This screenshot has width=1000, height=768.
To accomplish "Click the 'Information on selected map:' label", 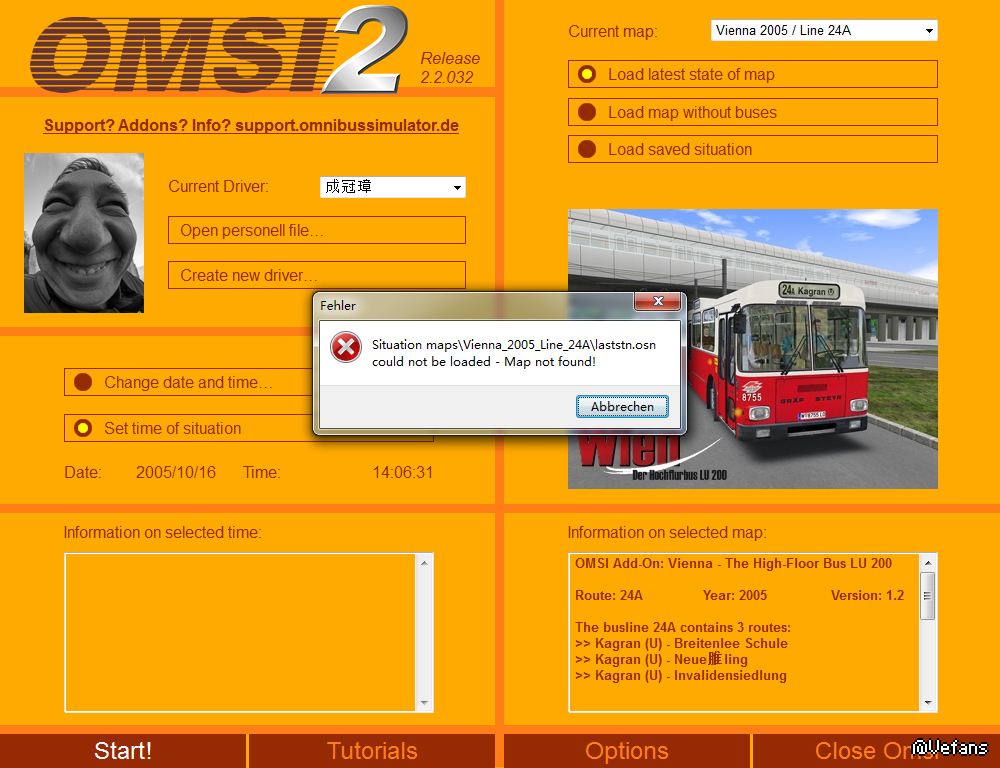I will point(667,532).
